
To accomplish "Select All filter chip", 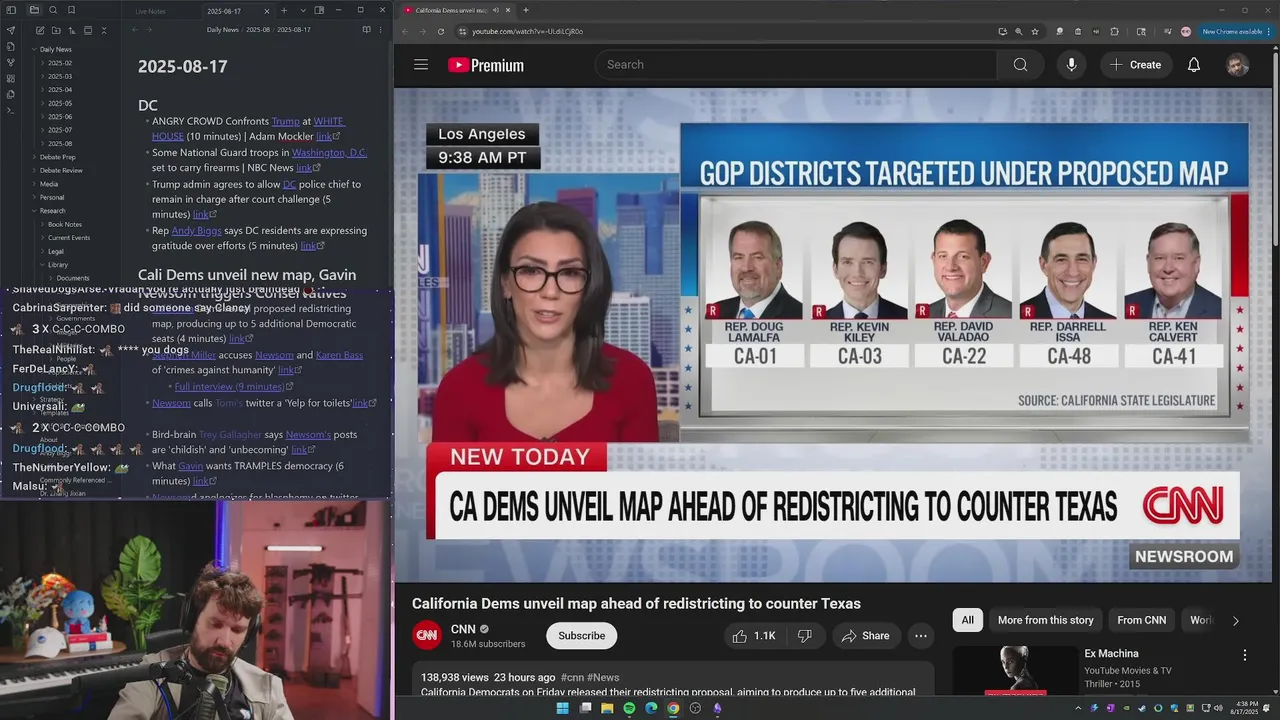I will 967,620.
